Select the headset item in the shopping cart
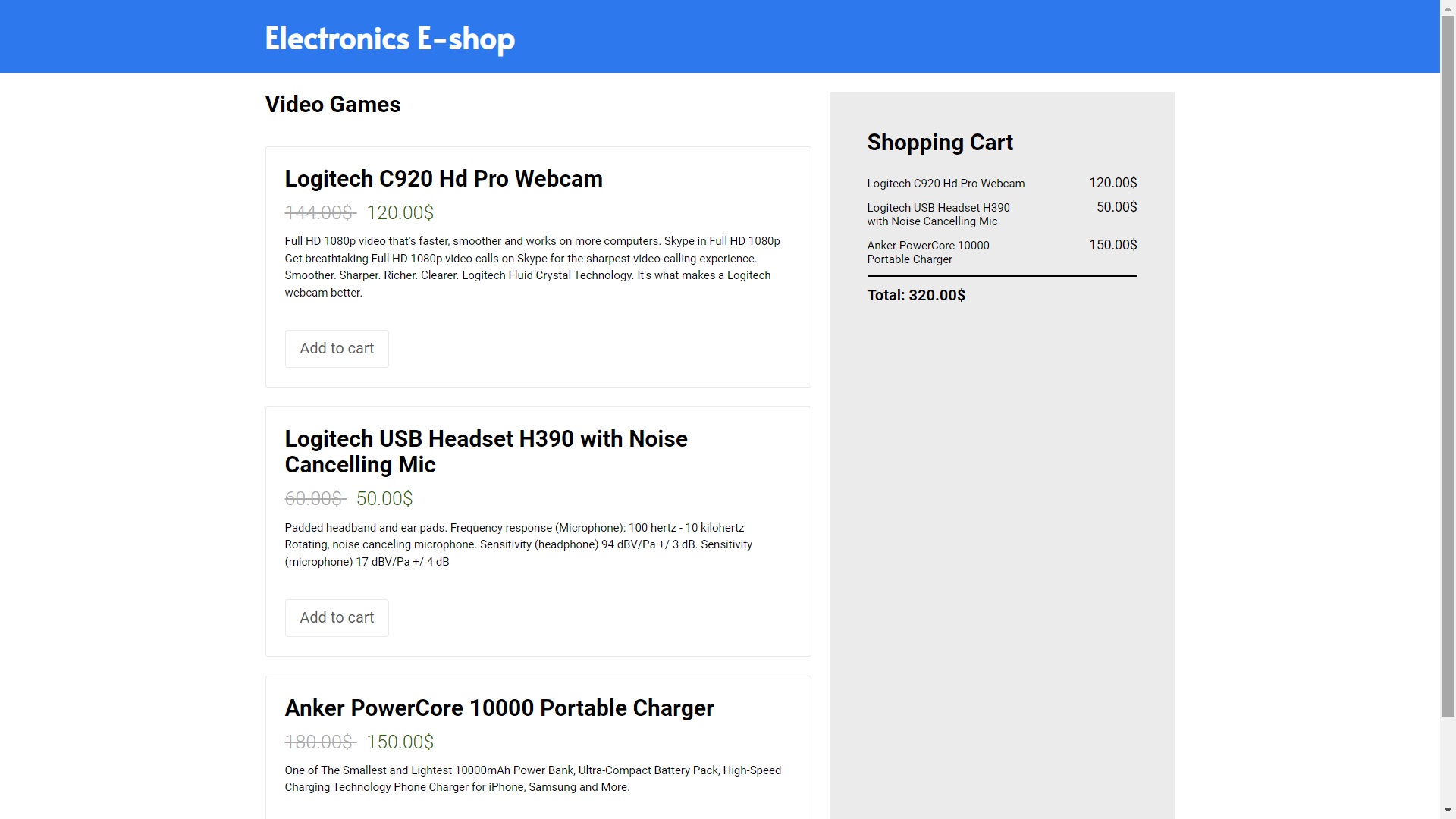Image resolution: width=1456 pixels, height=819 pixels. pyautogui.click(x=1002, y=215)
